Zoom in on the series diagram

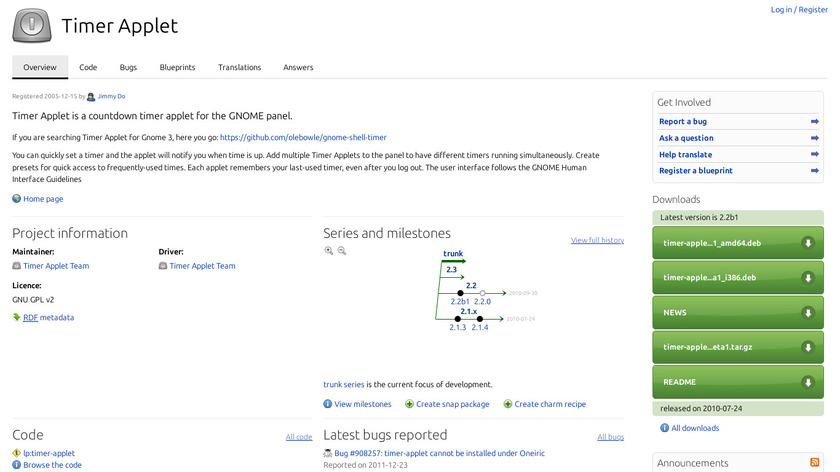point(329,251)
